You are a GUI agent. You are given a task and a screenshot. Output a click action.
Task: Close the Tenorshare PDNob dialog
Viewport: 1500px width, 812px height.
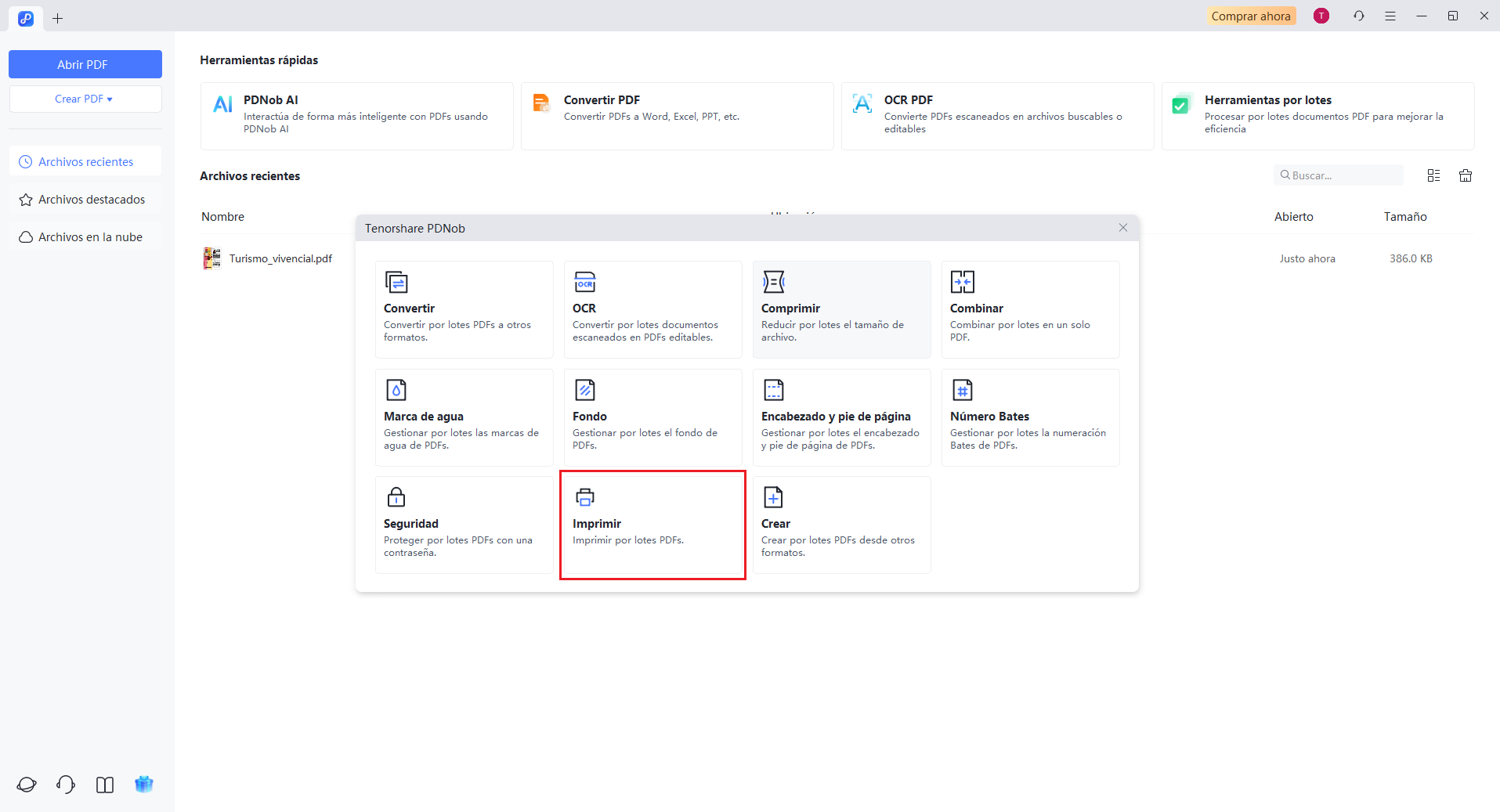click(1122, 228)
